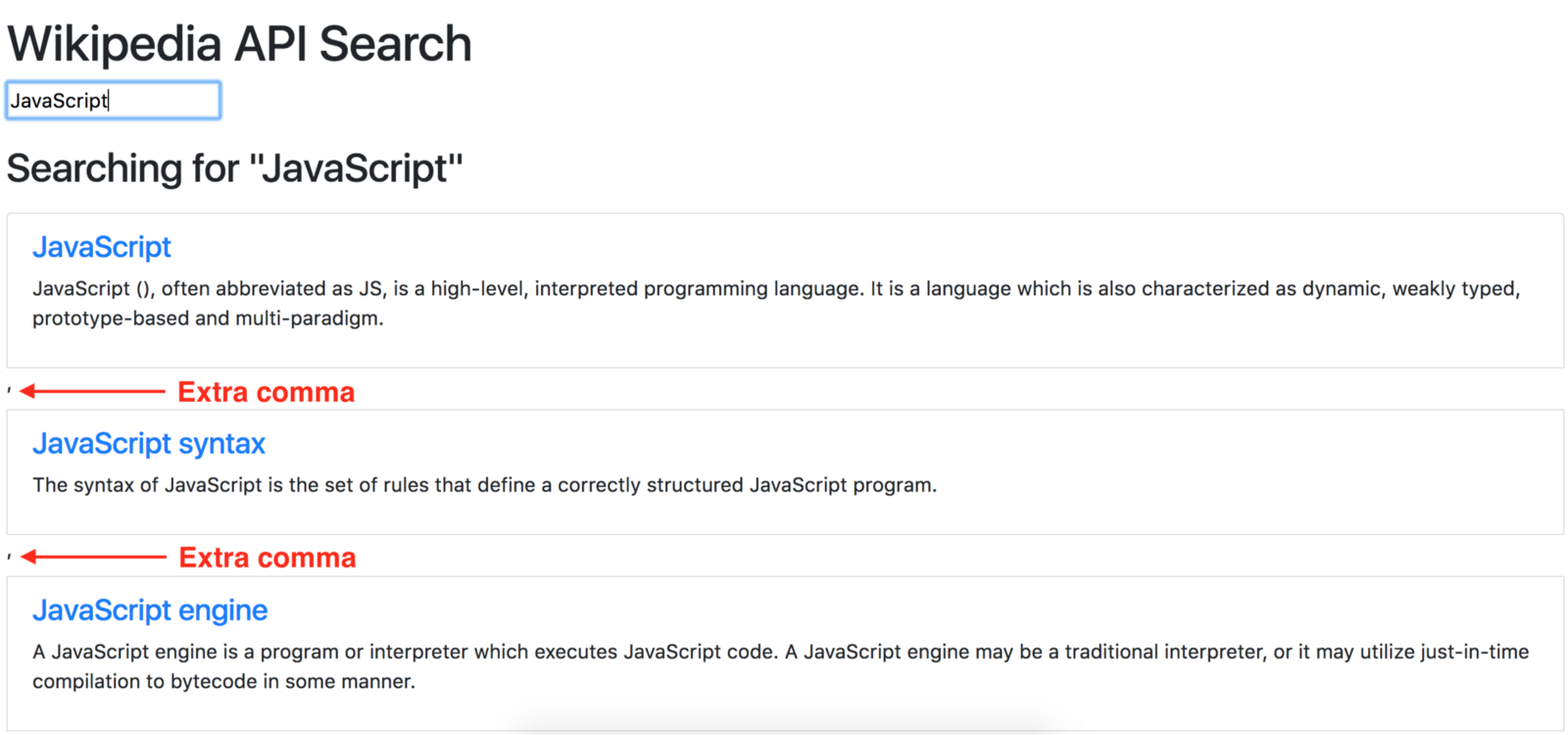1568x735 pixels.
Task: Click description starting 'JavaScript (), often abbreviated'
Action: coord(774,289)
